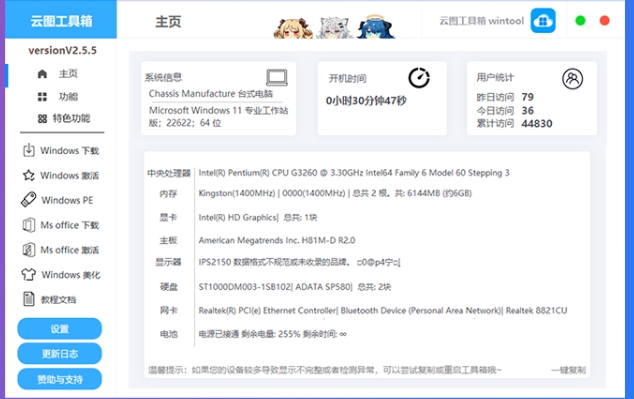Viewport: 634px width, 399px height.
Task: Click the timer gauge icon in 开机时间 card
Action: pos(419,78)
